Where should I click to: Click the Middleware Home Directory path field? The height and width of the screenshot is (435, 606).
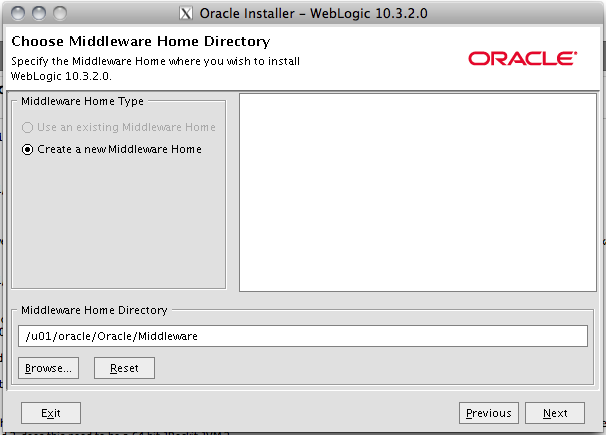[x=303, y=336]
